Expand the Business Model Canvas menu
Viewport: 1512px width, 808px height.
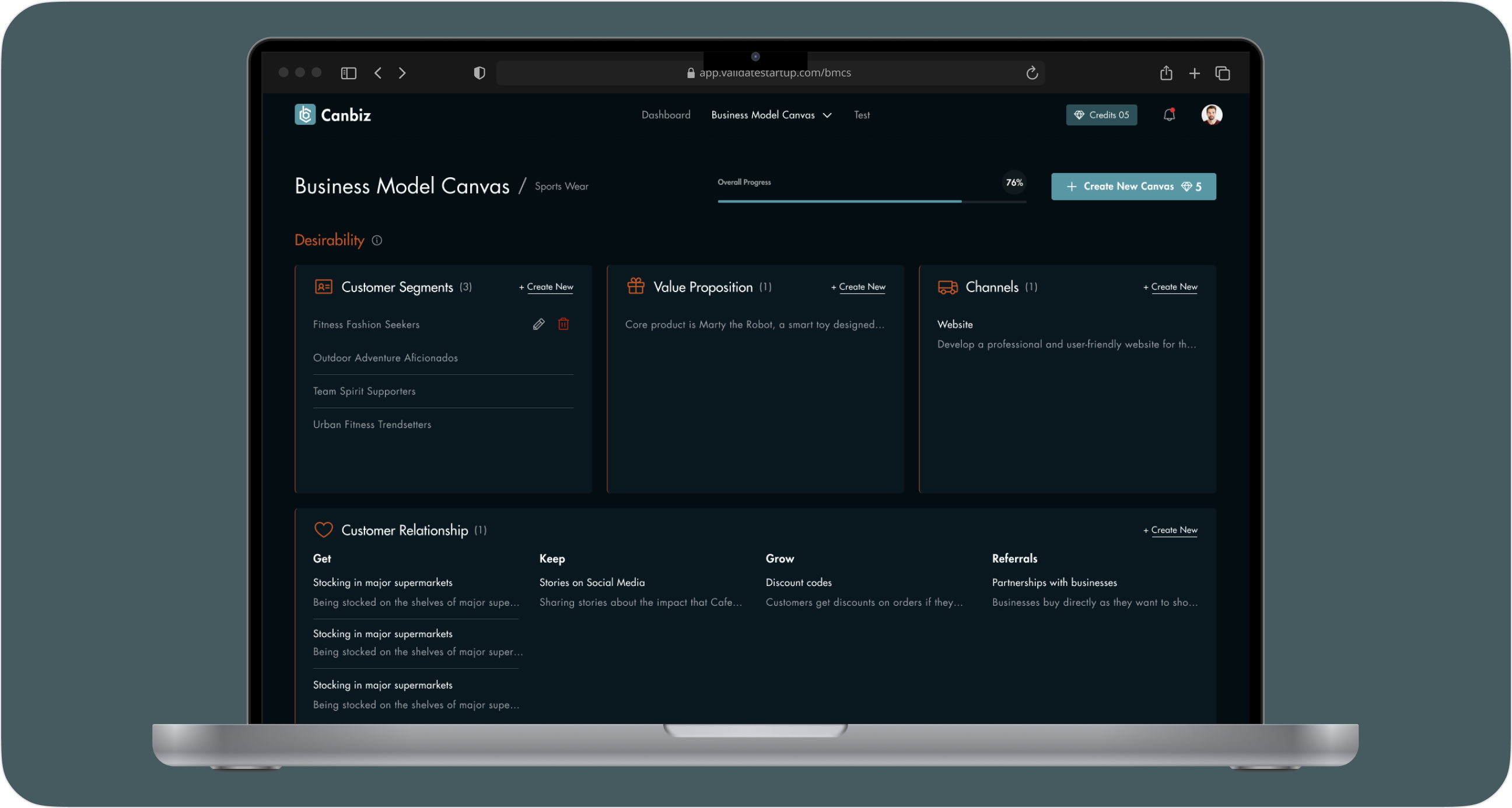coord(771,115)
